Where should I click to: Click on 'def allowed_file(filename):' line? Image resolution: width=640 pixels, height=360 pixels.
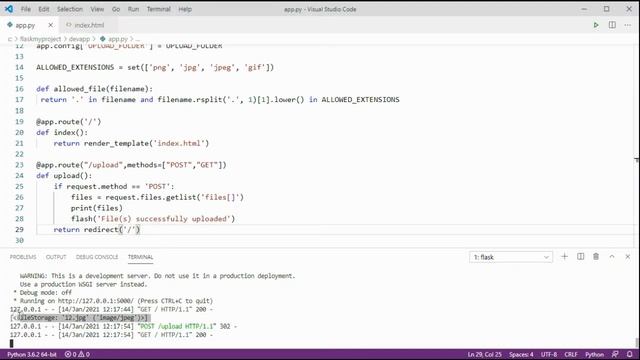click(x=94, y=89)
